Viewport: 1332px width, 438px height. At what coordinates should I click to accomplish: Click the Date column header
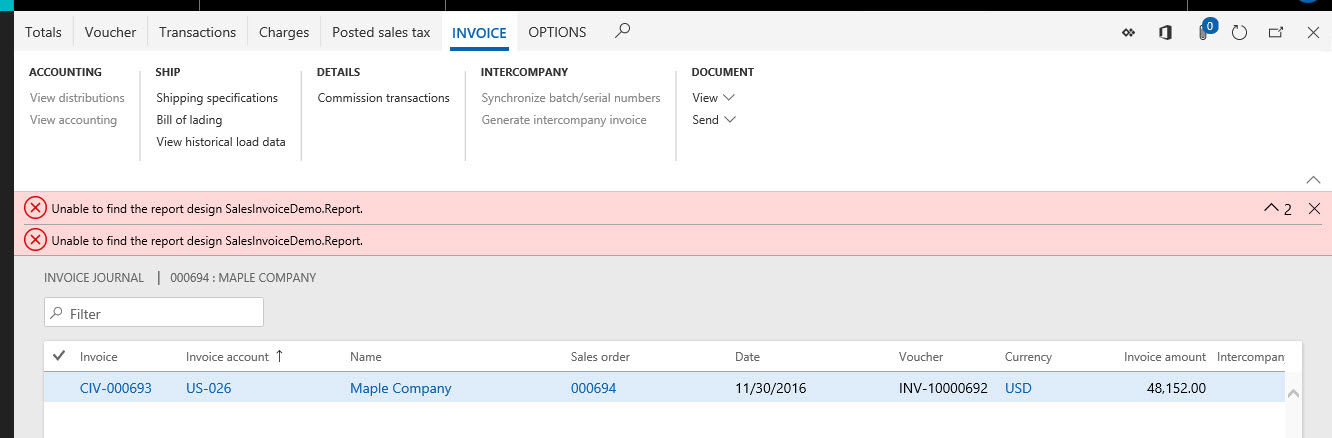pyautogui.click(x=747, y=357)
